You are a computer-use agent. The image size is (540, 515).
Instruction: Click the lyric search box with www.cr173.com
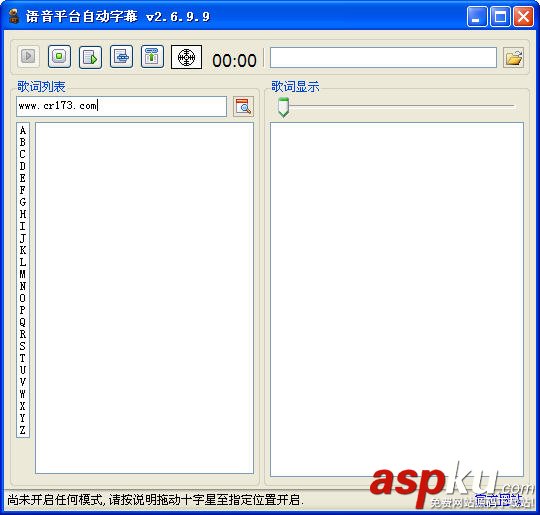122,106
